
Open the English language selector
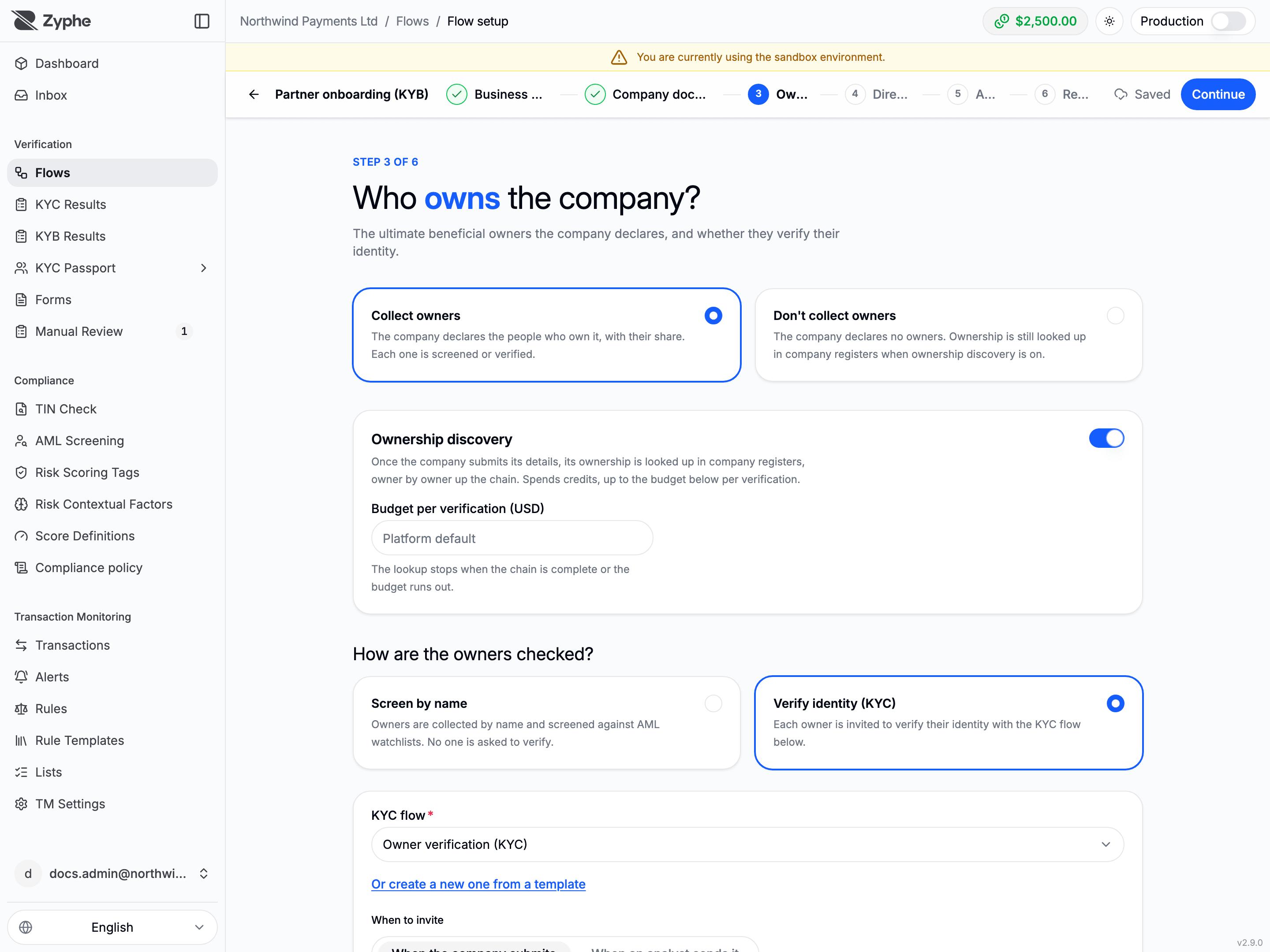coord(112,927)
